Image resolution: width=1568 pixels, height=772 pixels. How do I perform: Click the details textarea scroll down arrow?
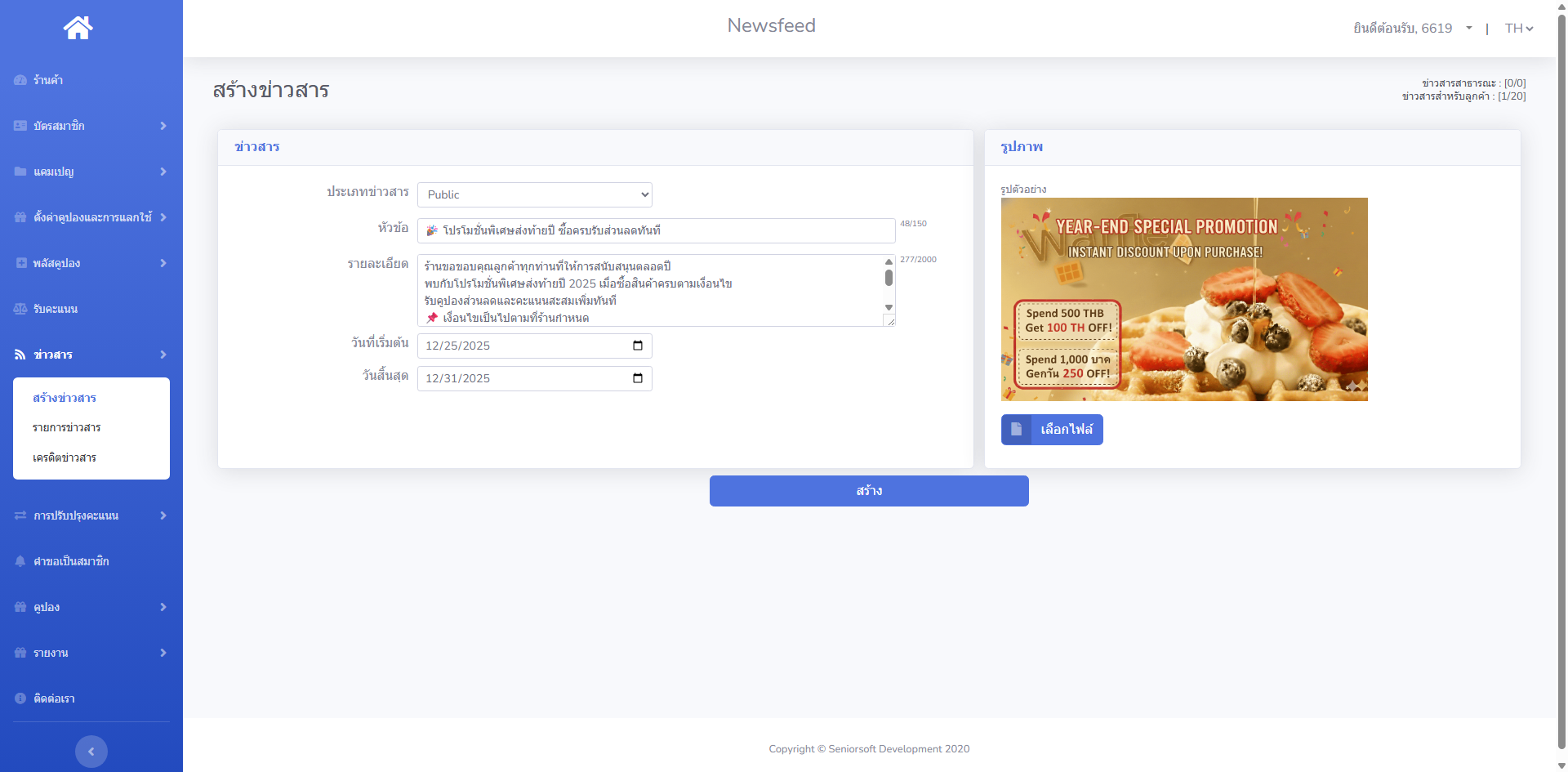889,307
